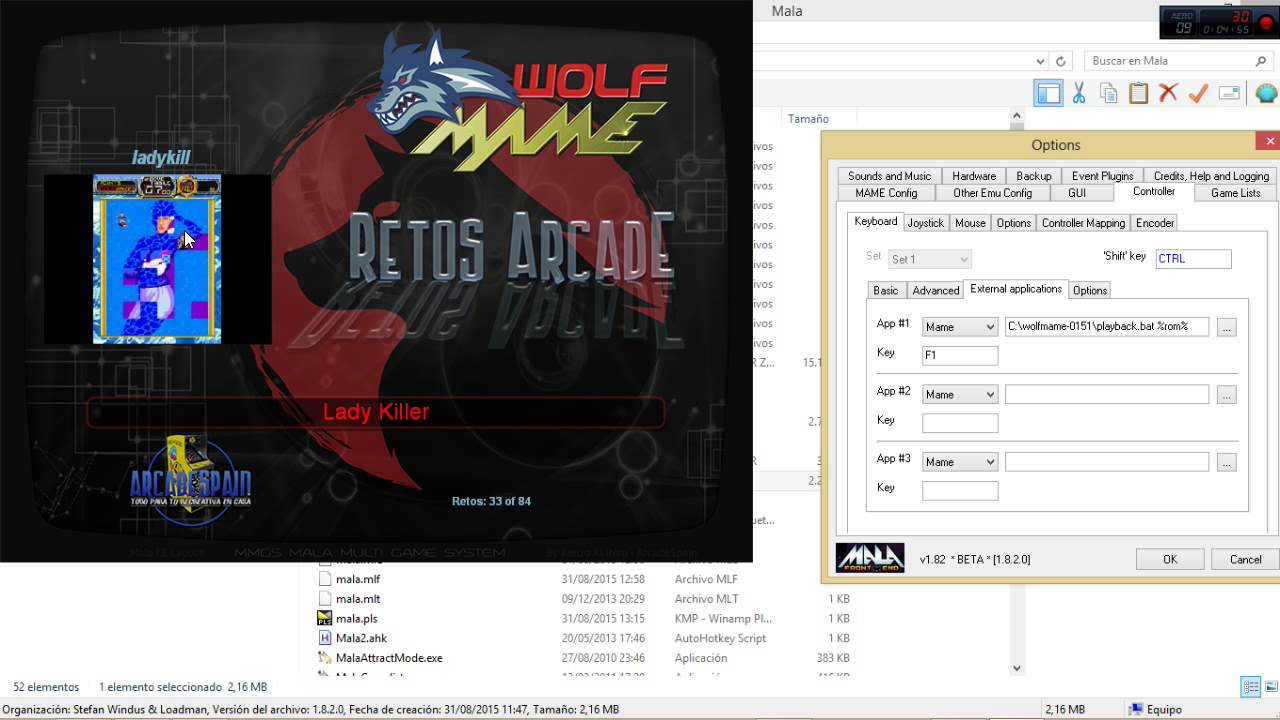This screenshot has height=720, width=1280.
Task: Click the mala.mlt file icon
Action: point(324,599)
